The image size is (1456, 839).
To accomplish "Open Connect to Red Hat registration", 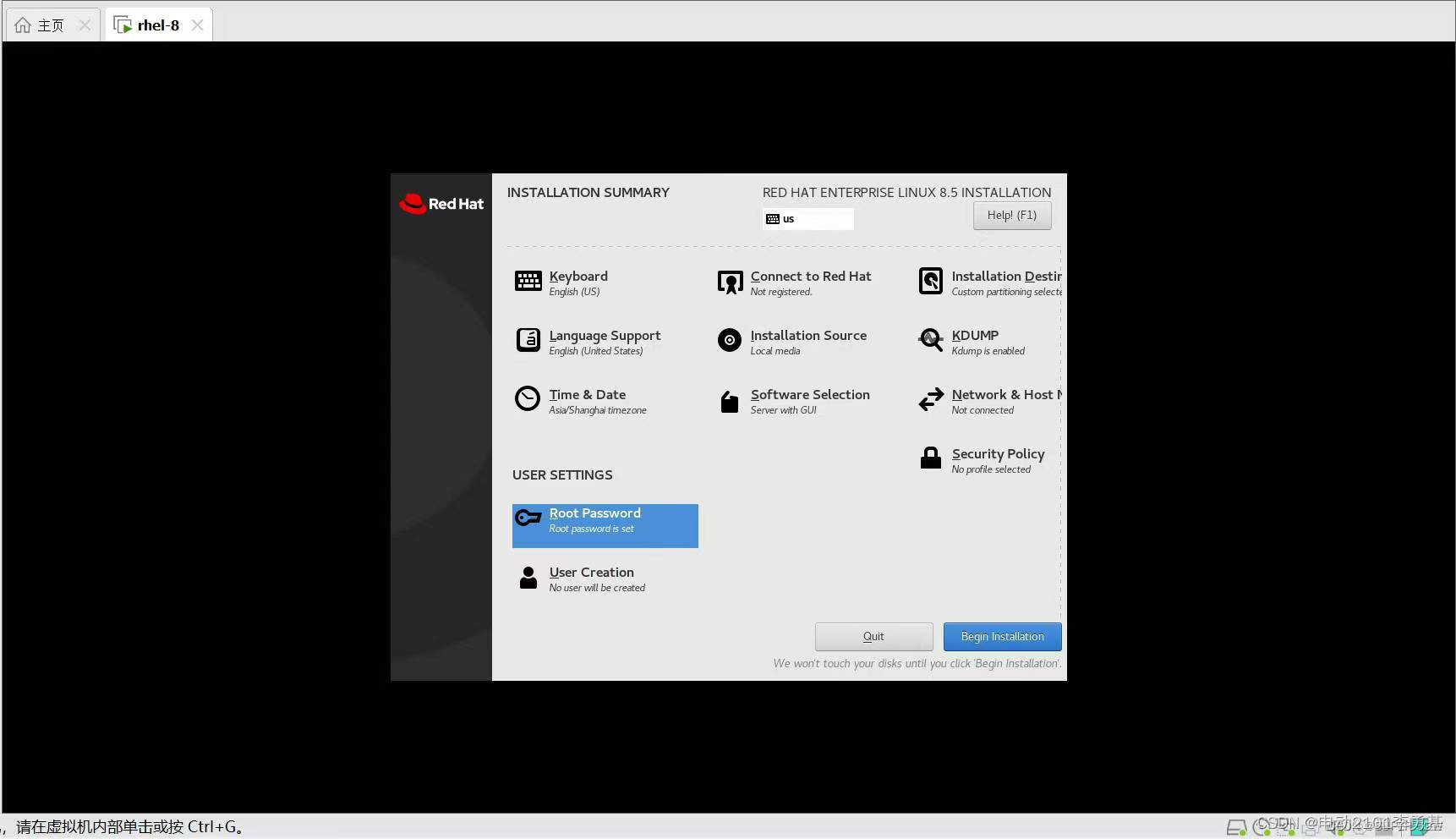I will (810, 277).
